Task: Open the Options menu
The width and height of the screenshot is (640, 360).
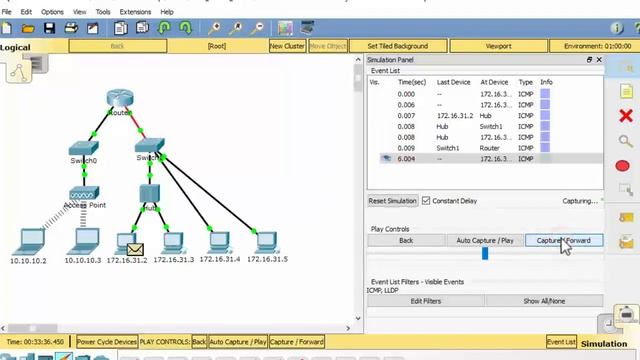Action: pyautogui.click(x=52, y=12)
